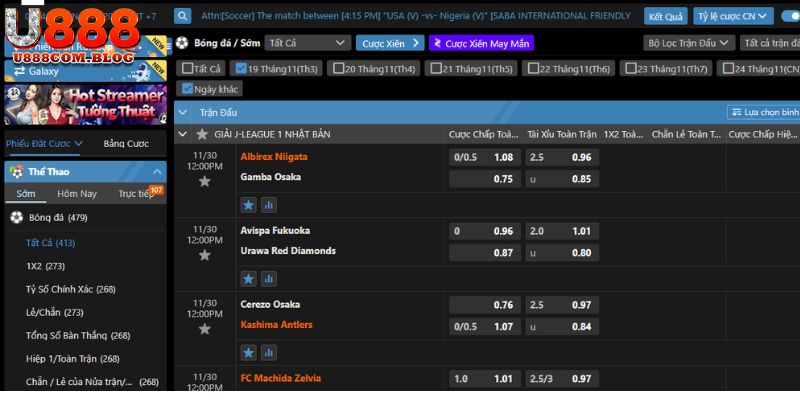
Task: Collapse the Thể Thao panel arrow
Action: tap(156, 172)
